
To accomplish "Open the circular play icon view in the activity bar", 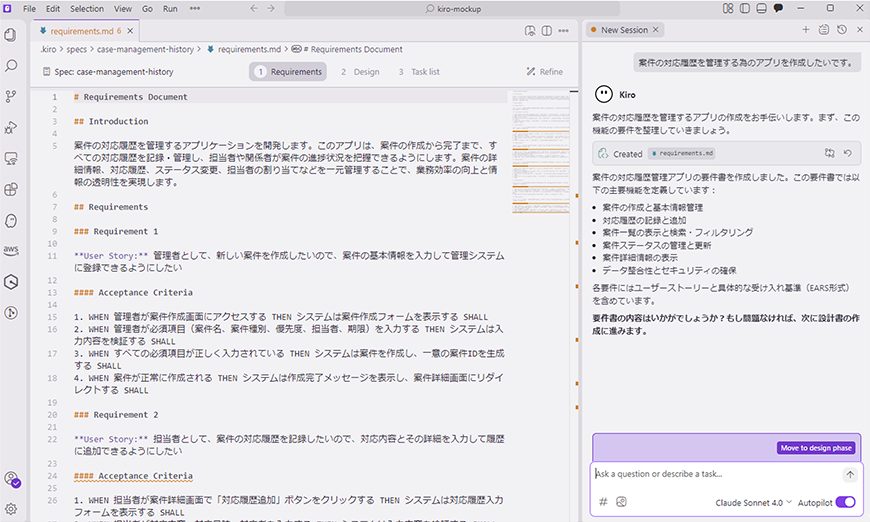I will 11,313.
